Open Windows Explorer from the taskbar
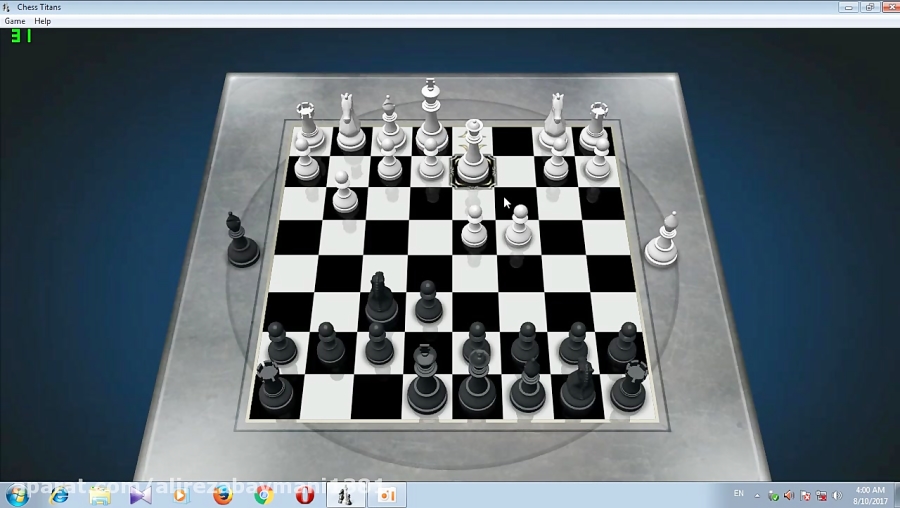Image resolution: width=900 pixels, height=508 pixels. coord(100,495)
